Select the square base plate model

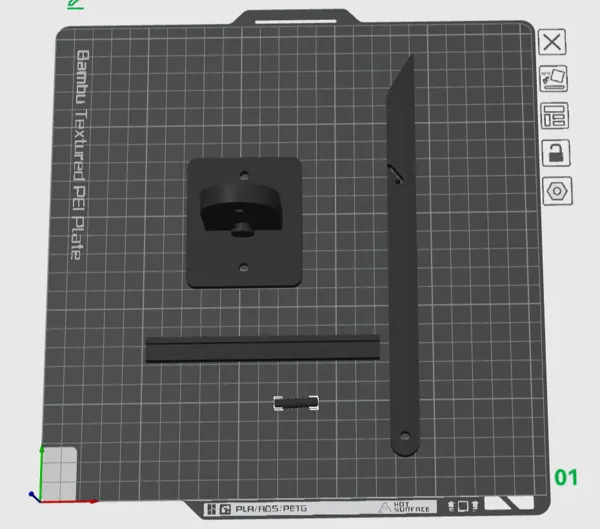pyautogui.click(x=244, y=223)
